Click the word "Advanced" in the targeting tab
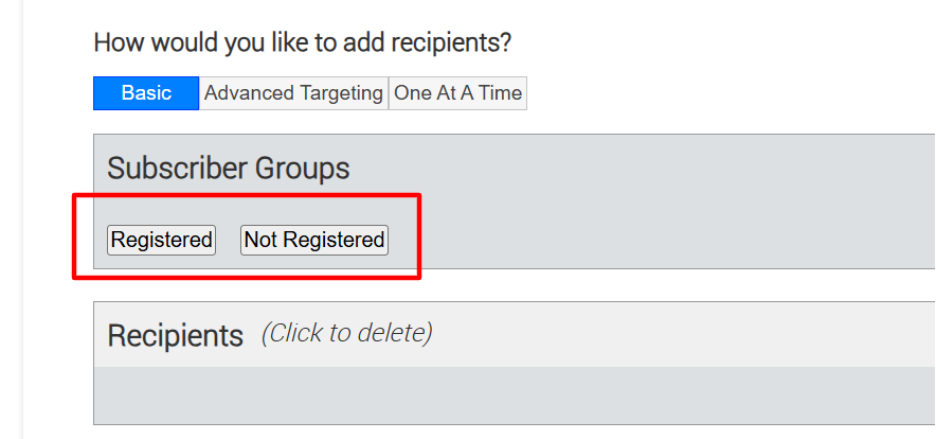Screen dimensions: 936x439 (244, 93)
